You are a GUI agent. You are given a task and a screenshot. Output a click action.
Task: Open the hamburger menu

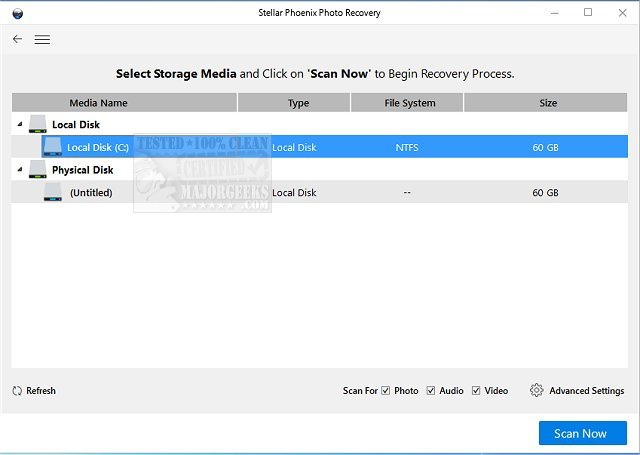tap(42, 39)
